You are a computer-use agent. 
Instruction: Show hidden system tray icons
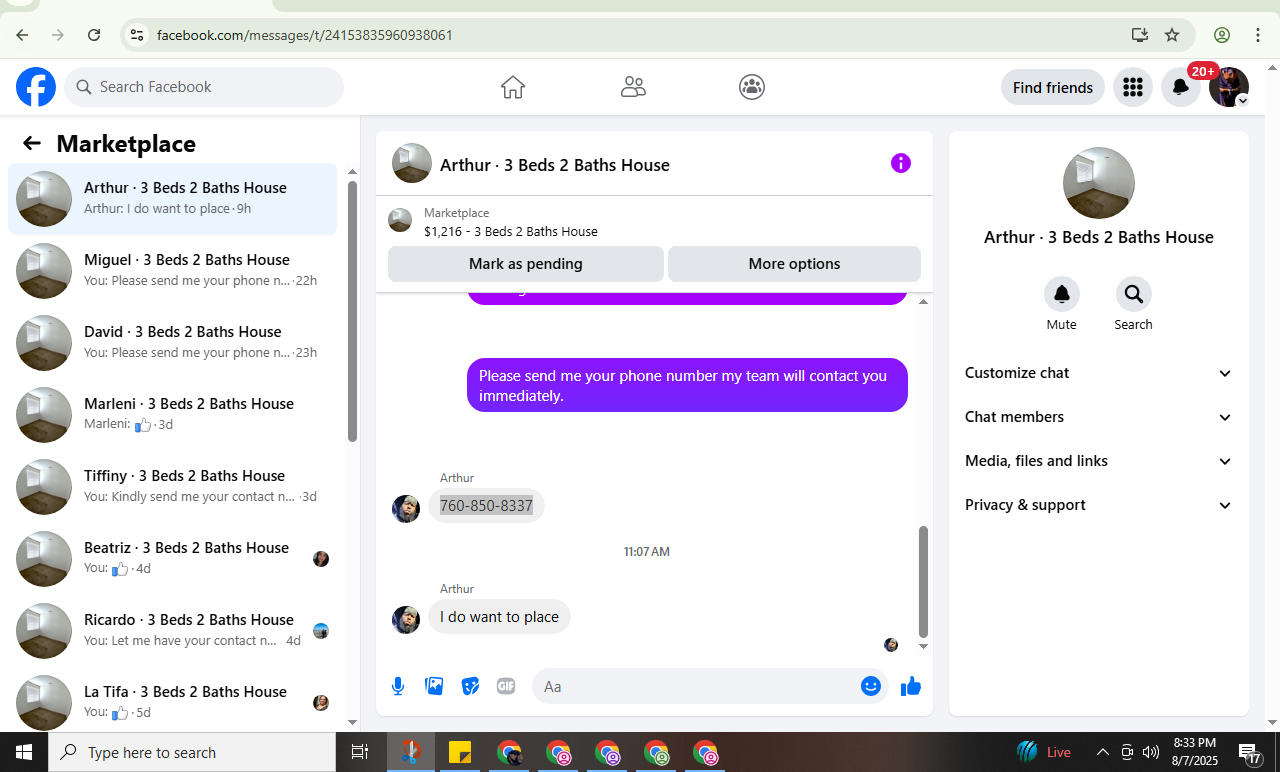click(1103, 752)
